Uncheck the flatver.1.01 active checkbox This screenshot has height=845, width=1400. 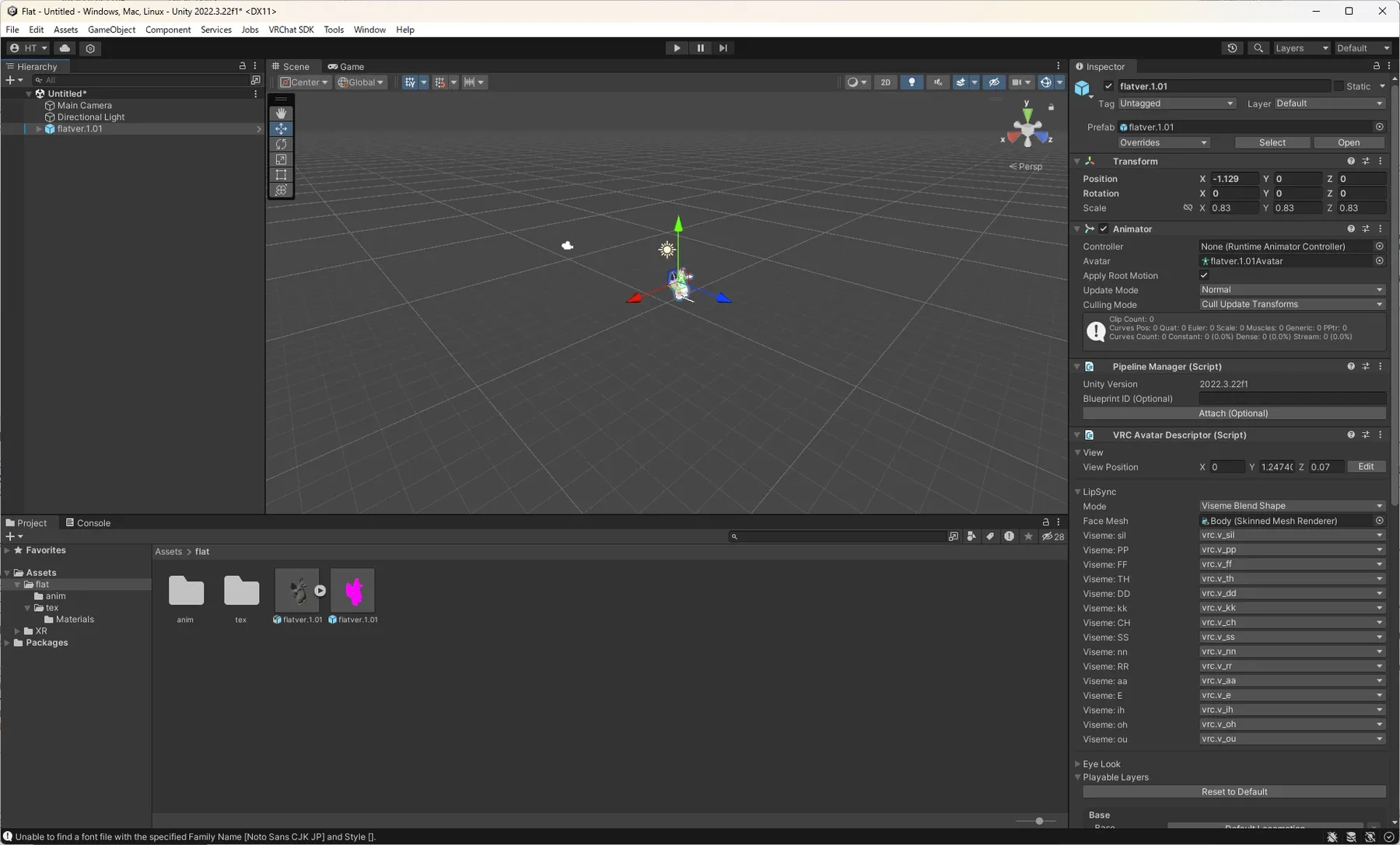coord(1108,86)
